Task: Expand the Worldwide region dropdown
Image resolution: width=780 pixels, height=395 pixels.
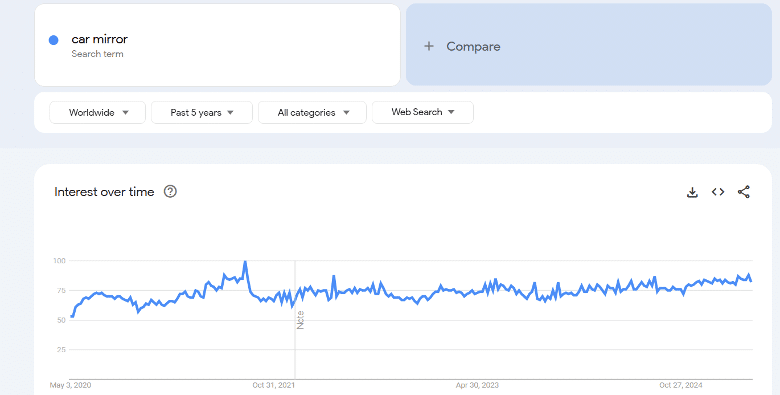Action: click(x=98, y=112)
